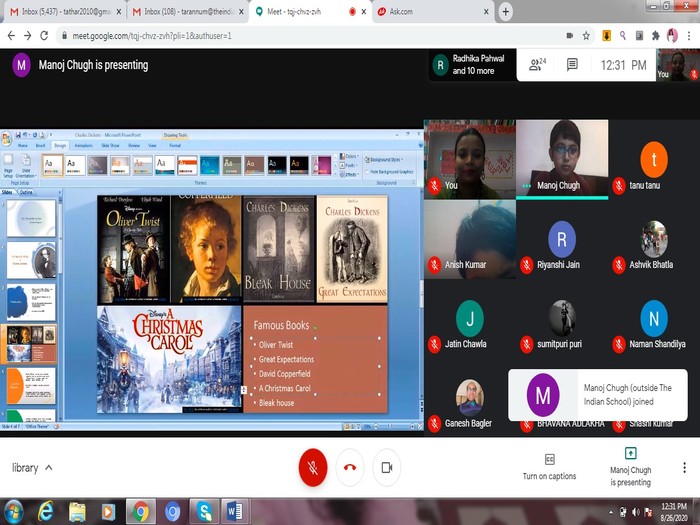
Task: Bookmark this page with star icon
Action: (x=586, y=36)
